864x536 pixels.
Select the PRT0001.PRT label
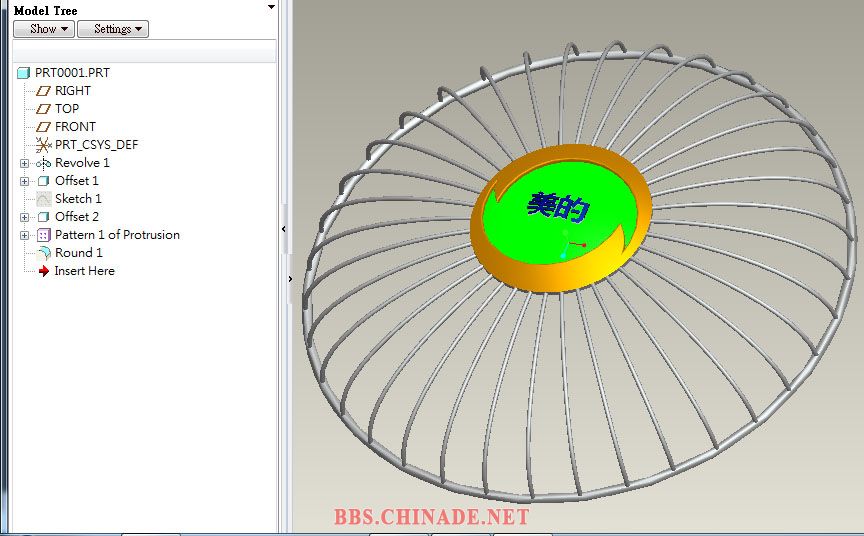tap(72, 73)
